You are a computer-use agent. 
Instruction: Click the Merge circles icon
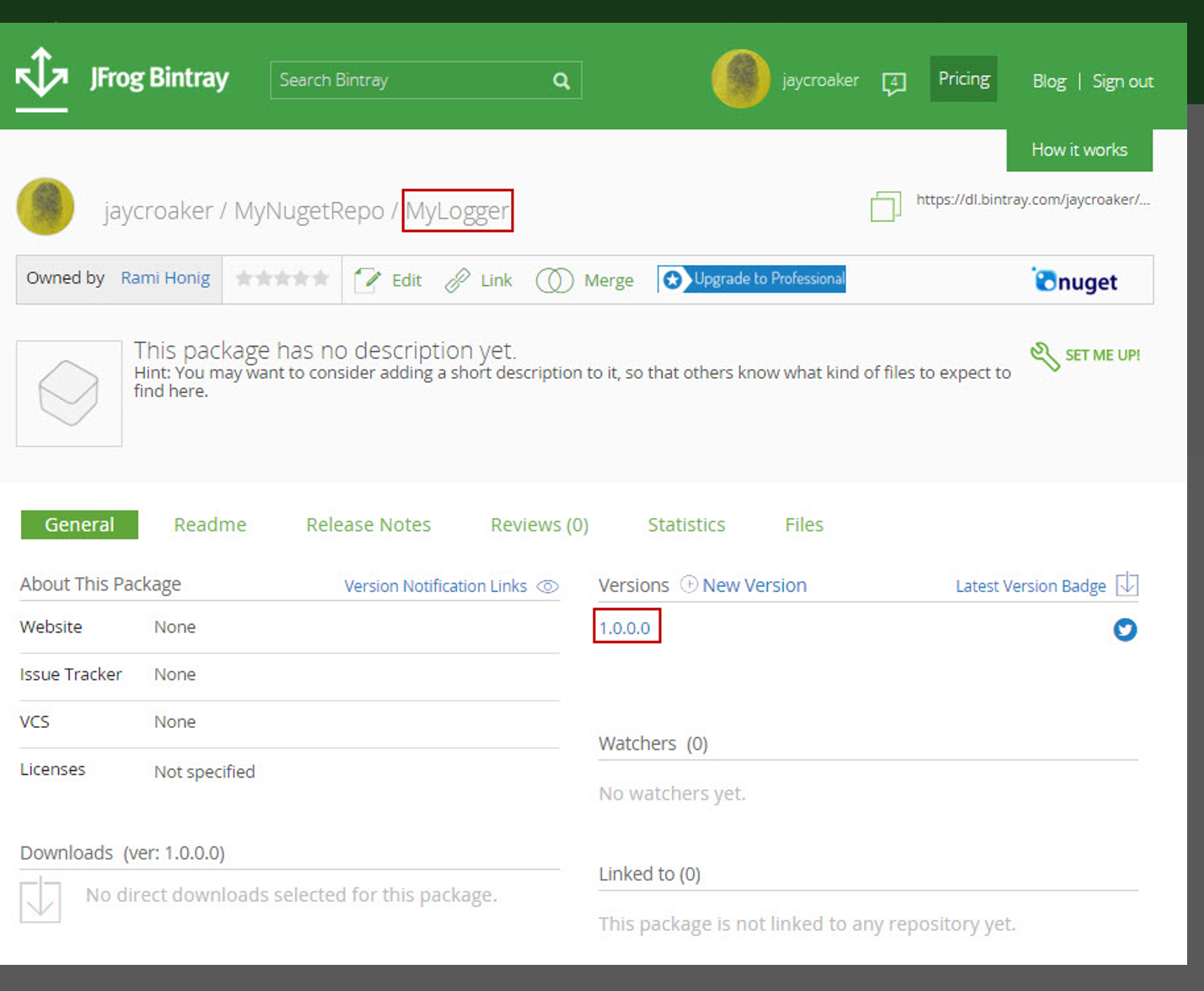554,280
